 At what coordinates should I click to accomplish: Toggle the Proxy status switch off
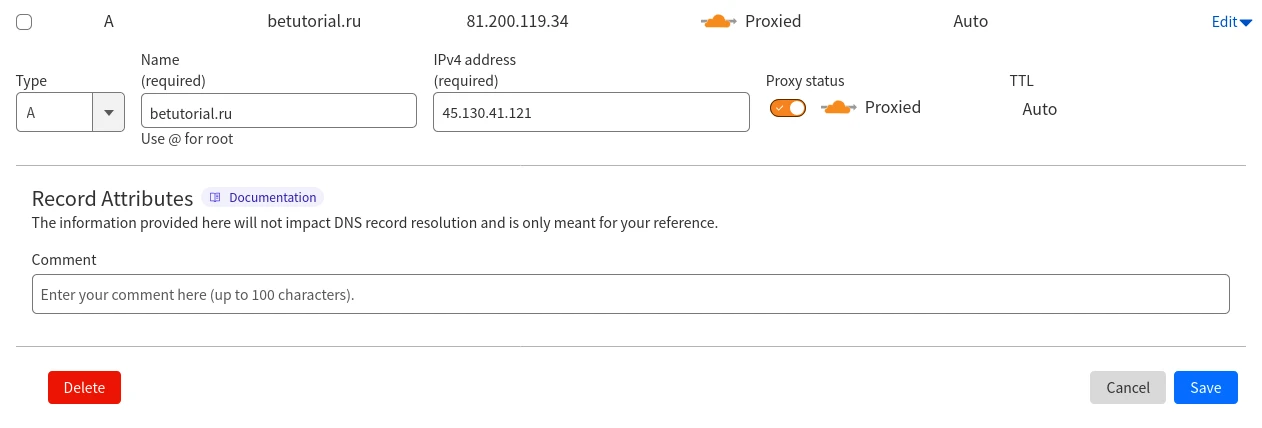click(787, 108)
